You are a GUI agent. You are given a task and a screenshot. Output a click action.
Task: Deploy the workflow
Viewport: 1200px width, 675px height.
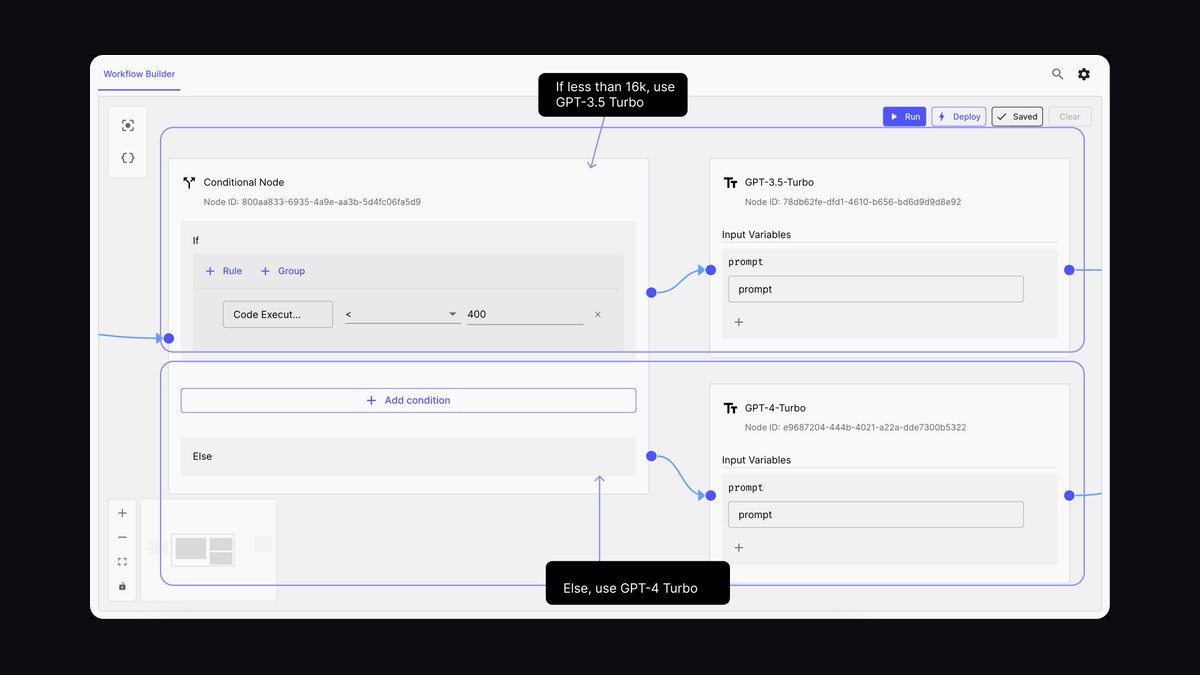[x=959, y=116]
